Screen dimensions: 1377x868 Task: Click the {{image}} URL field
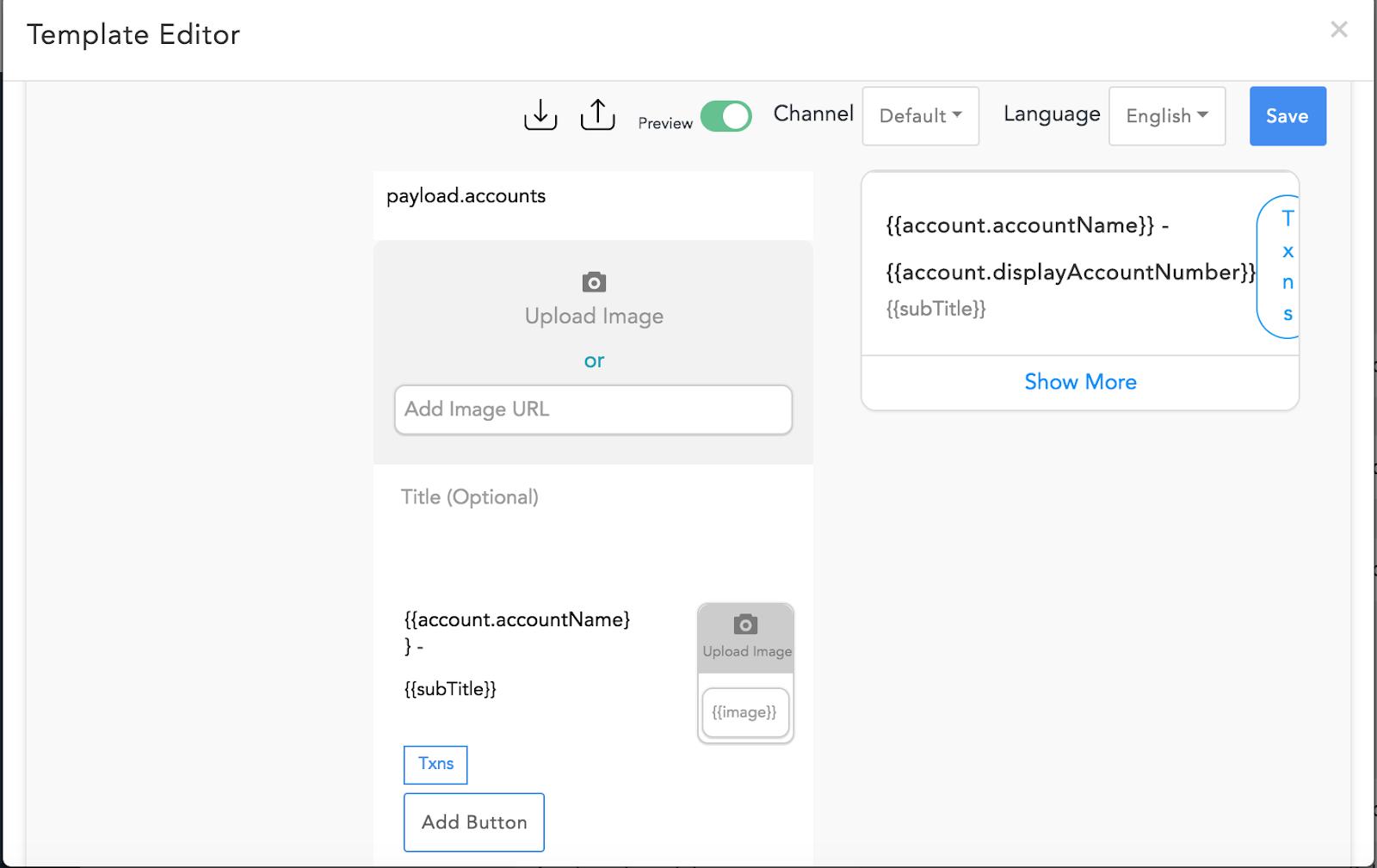click(x=745, y=712)
